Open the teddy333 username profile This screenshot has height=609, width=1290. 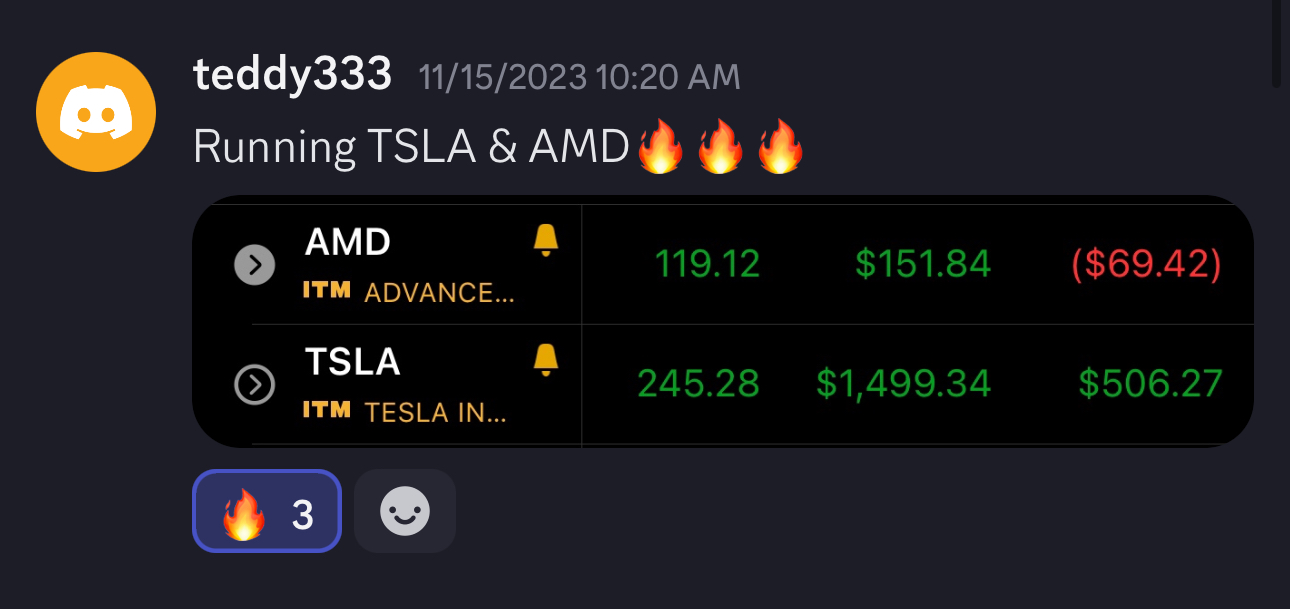coord(292,76)
